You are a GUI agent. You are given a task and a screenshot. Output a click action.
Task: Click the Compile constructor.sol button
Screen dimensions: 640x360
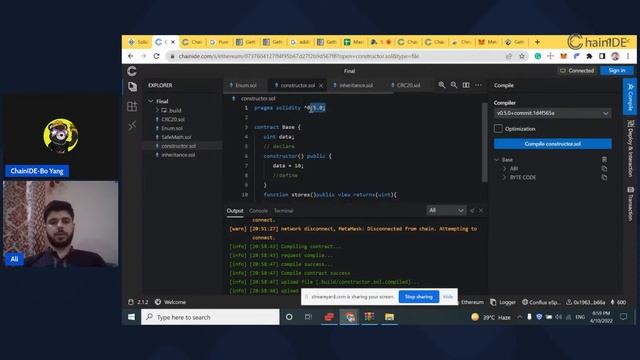tap(553, 144)
